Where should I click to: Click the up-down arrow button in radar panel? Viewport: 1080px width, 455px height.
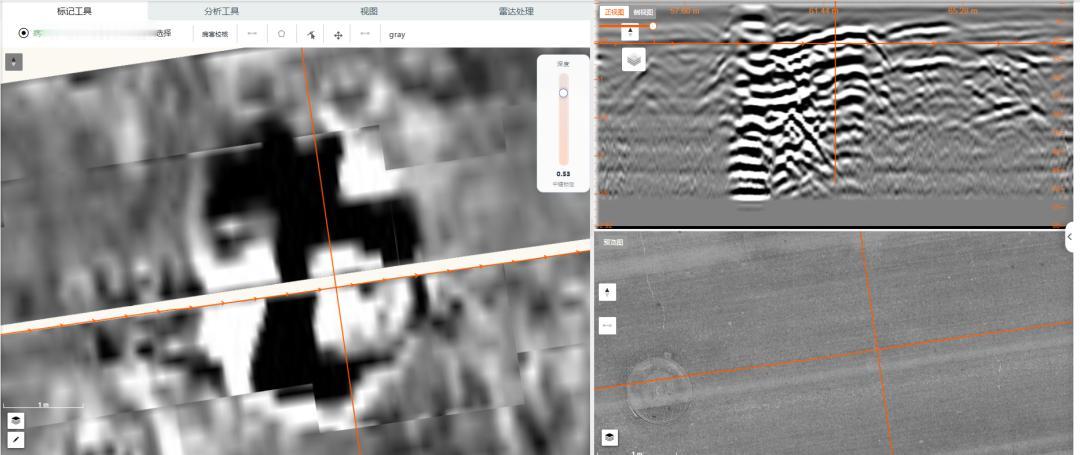click(x=630, y=33)
